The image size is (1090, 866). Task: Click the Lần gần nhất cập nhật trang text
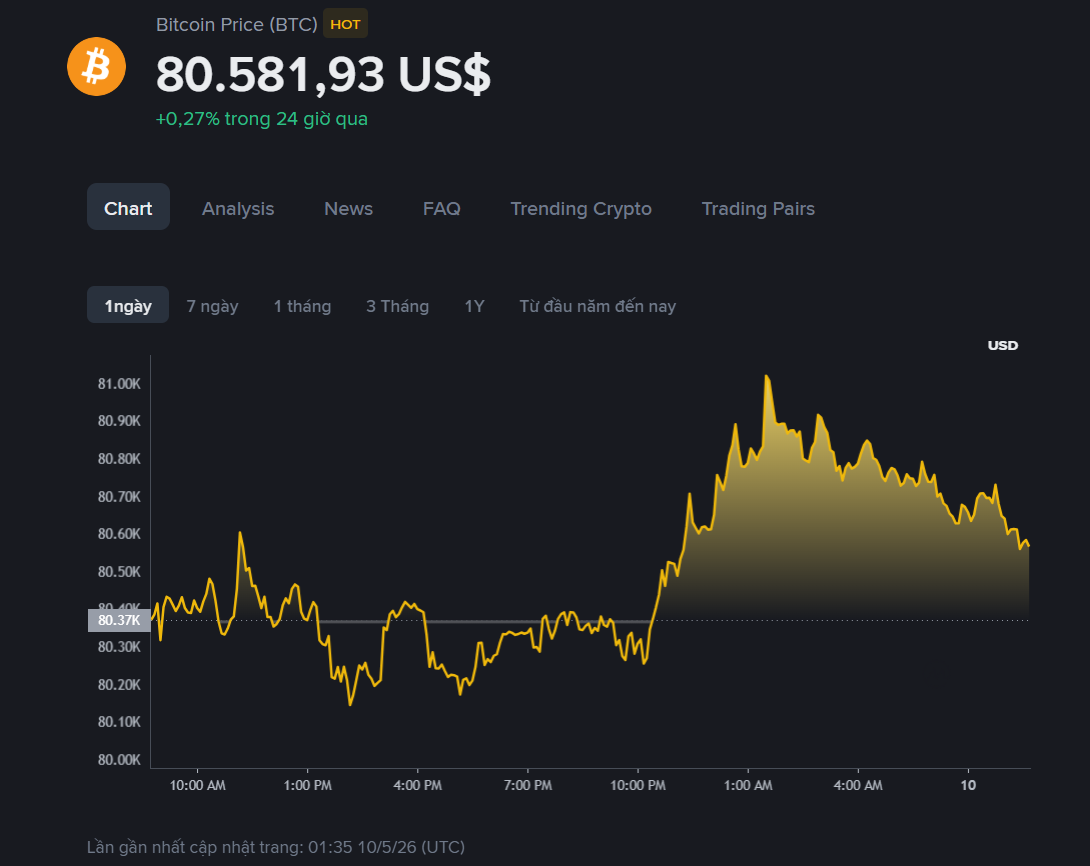276,847
